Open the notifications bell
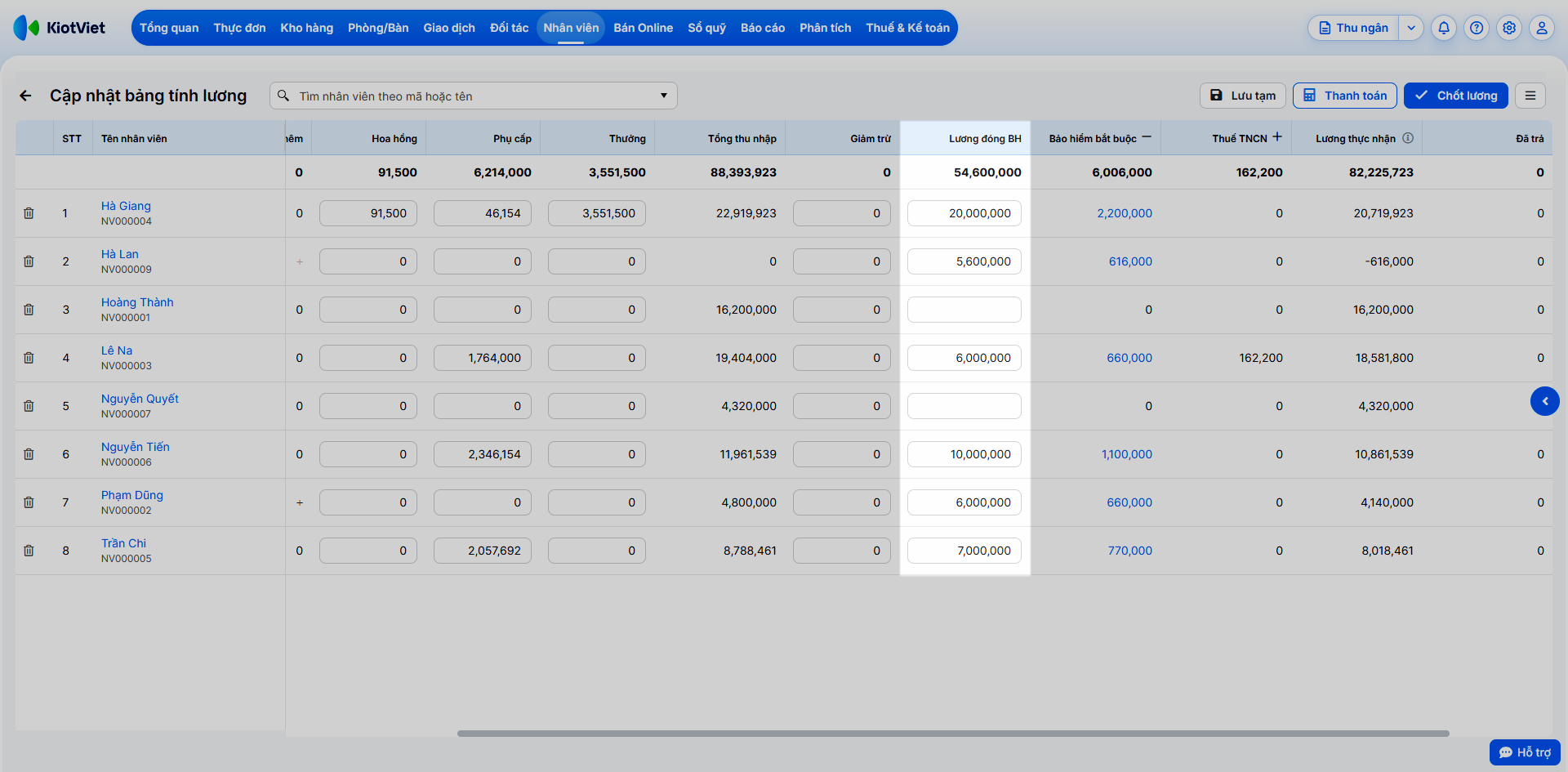1568x772 pixels. tap(1444, 28)
